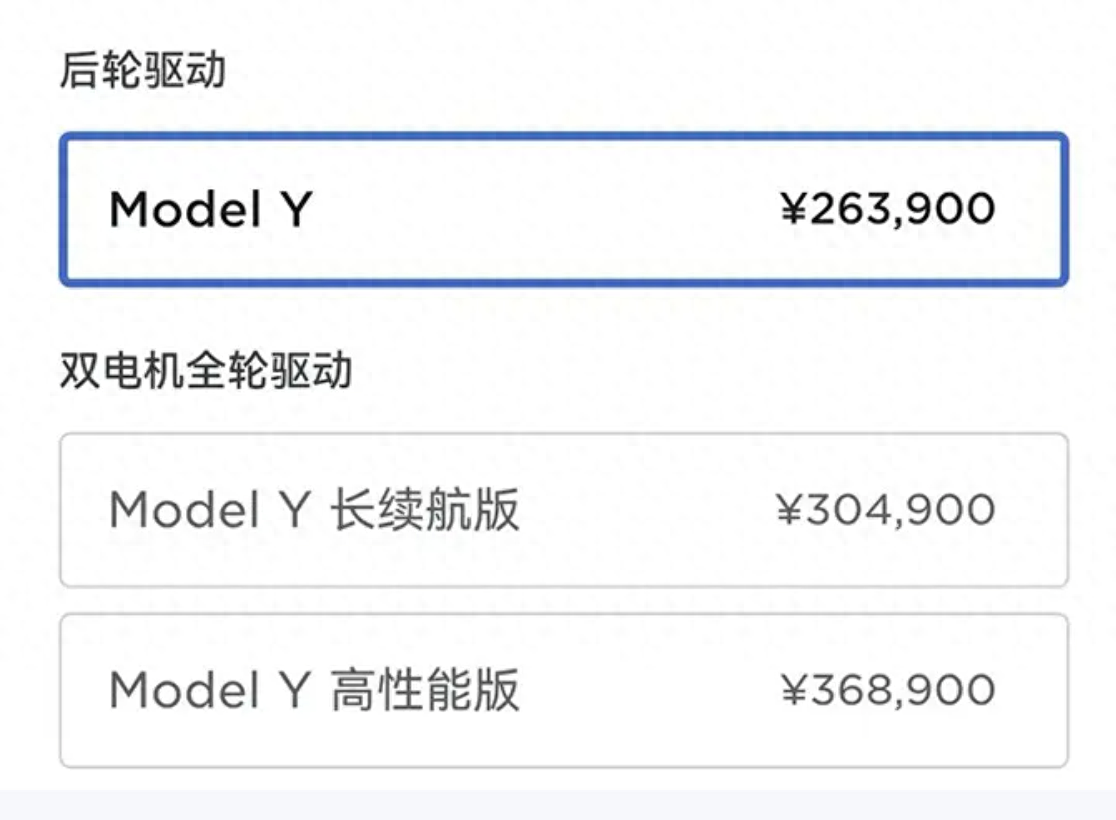
Task: Click the yen symbol before 304,900
Action: [x=789, y=510]
